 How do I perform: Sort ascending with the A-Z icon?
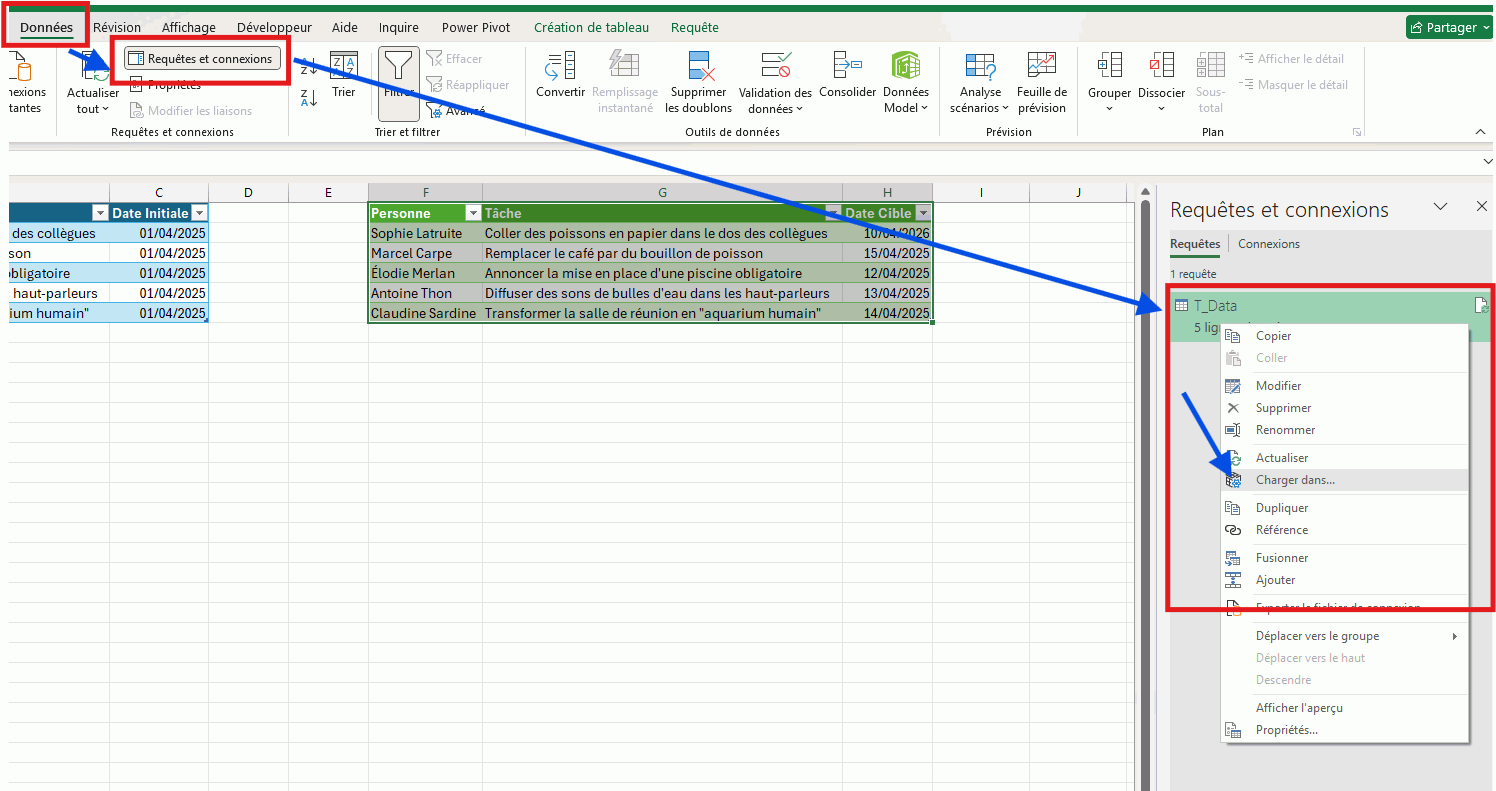pos(309,68)
